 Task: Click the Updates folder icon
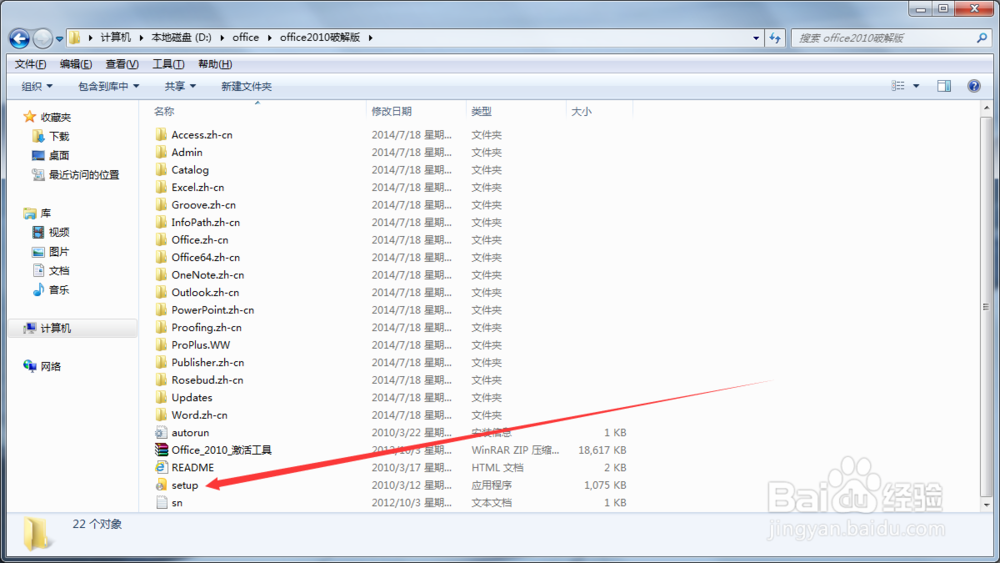pyautogui.click(x=161, y=397)
